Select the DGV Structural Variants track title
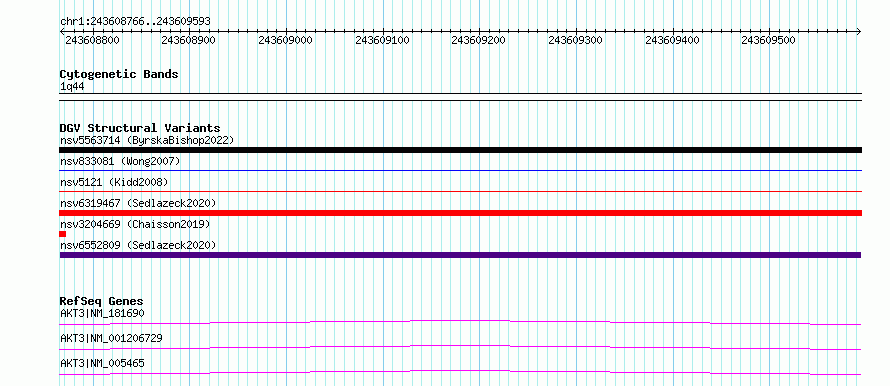Viewport: 890px width, 386px height. tap(140, 128)
